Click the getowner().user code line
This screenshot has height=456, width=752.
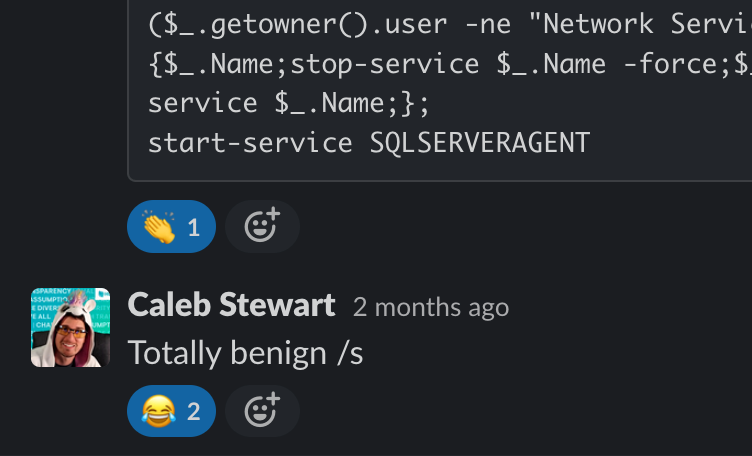450,24
